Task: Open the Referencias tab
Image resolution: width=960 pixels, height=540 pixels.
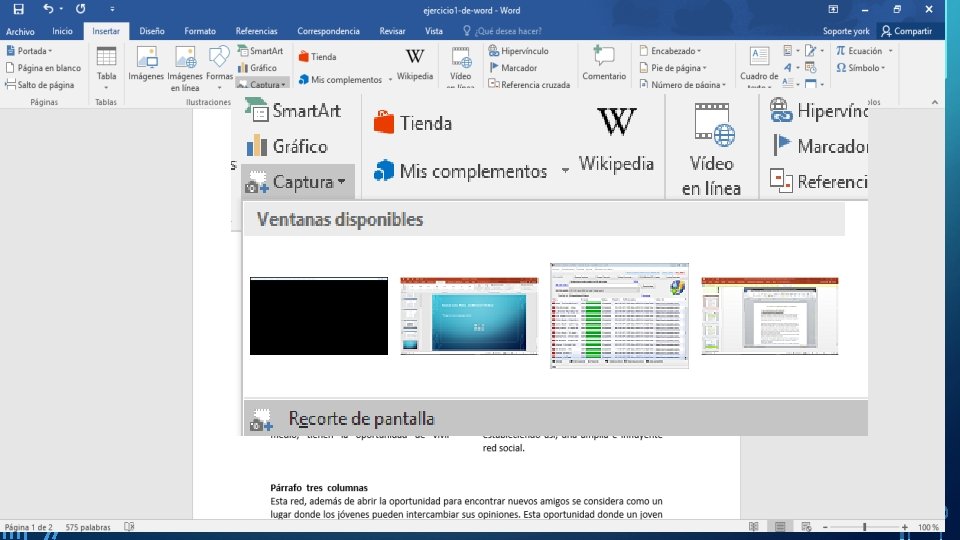Action: point(256,31)
